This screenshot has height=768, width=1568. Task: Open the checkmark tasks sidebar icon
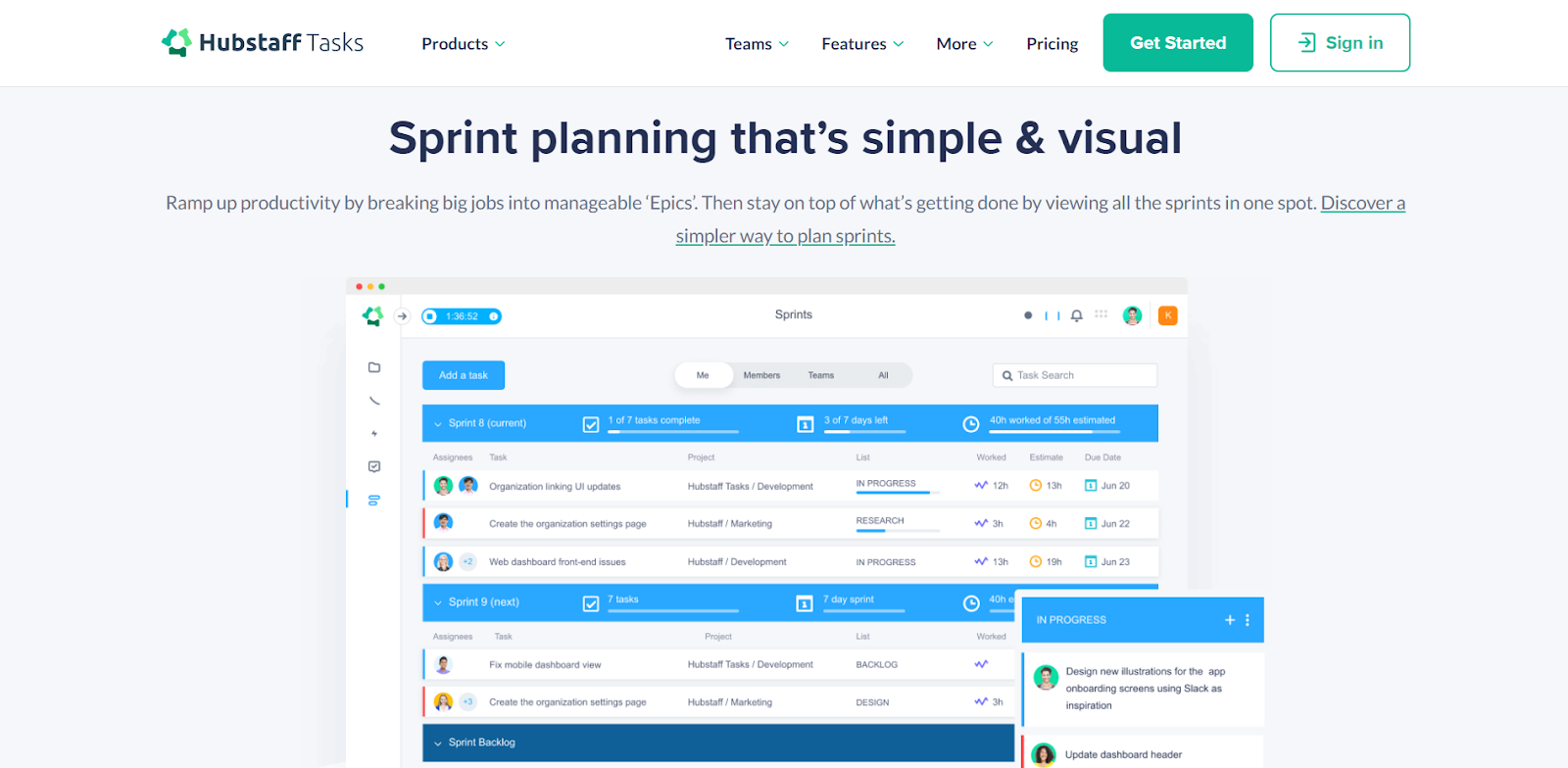[374, 466]
